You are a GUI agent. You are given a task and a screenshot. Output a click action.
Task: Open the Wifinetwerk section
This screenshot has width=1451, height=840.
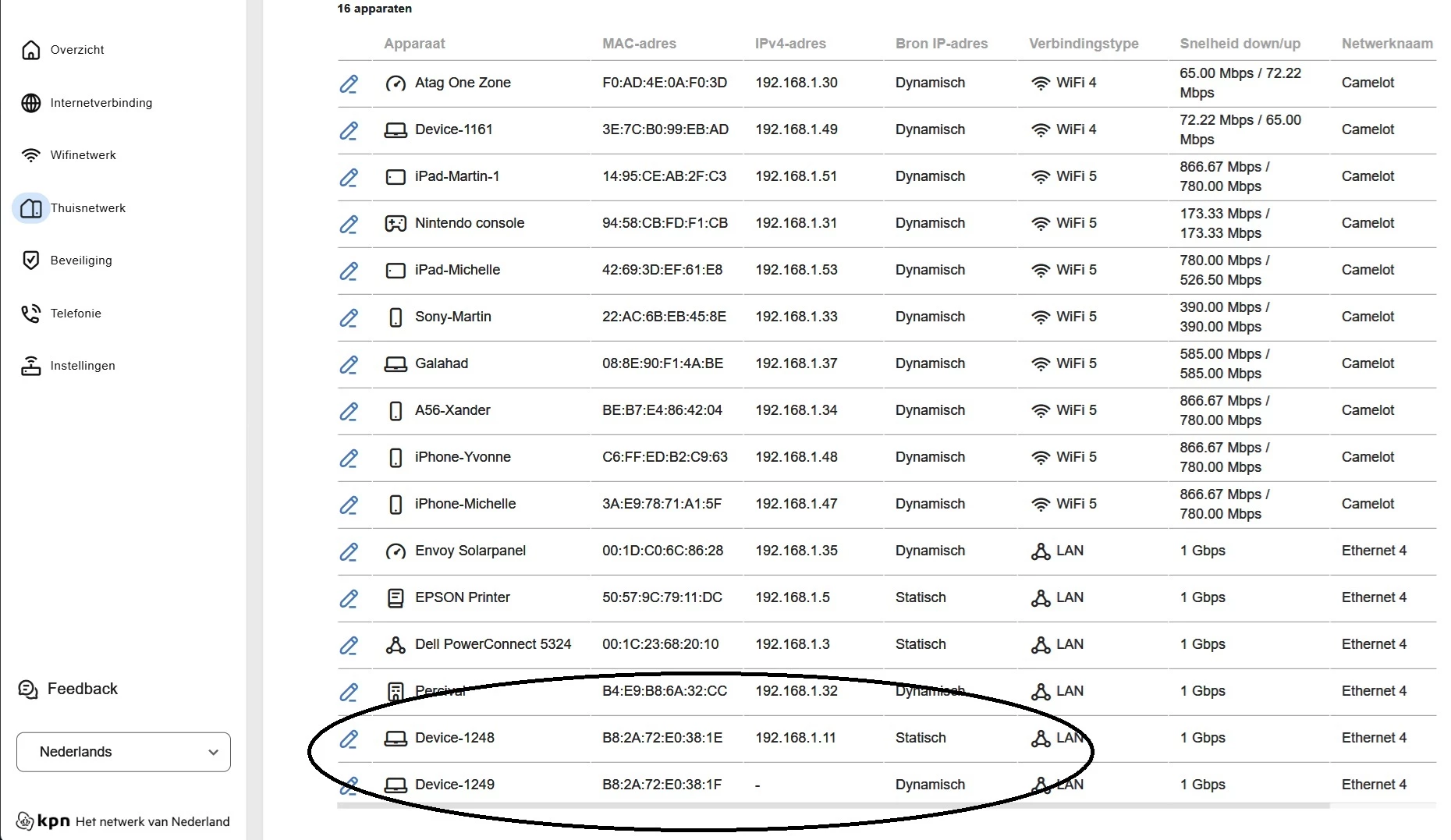(83, 155)
